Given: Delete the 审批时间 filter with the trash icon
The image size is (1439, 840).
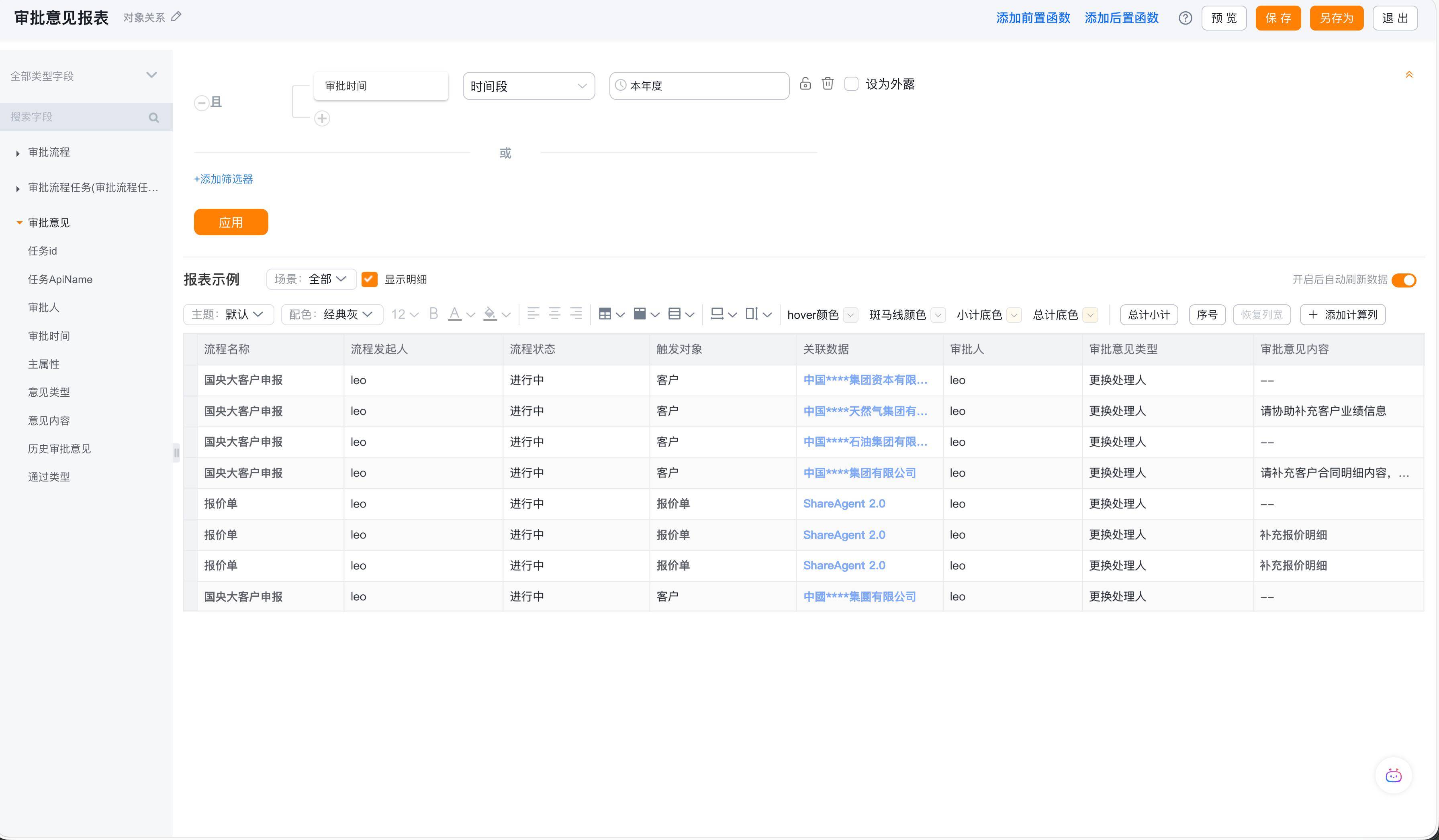Looking at the screenshot, I should (x=828, y=84).
